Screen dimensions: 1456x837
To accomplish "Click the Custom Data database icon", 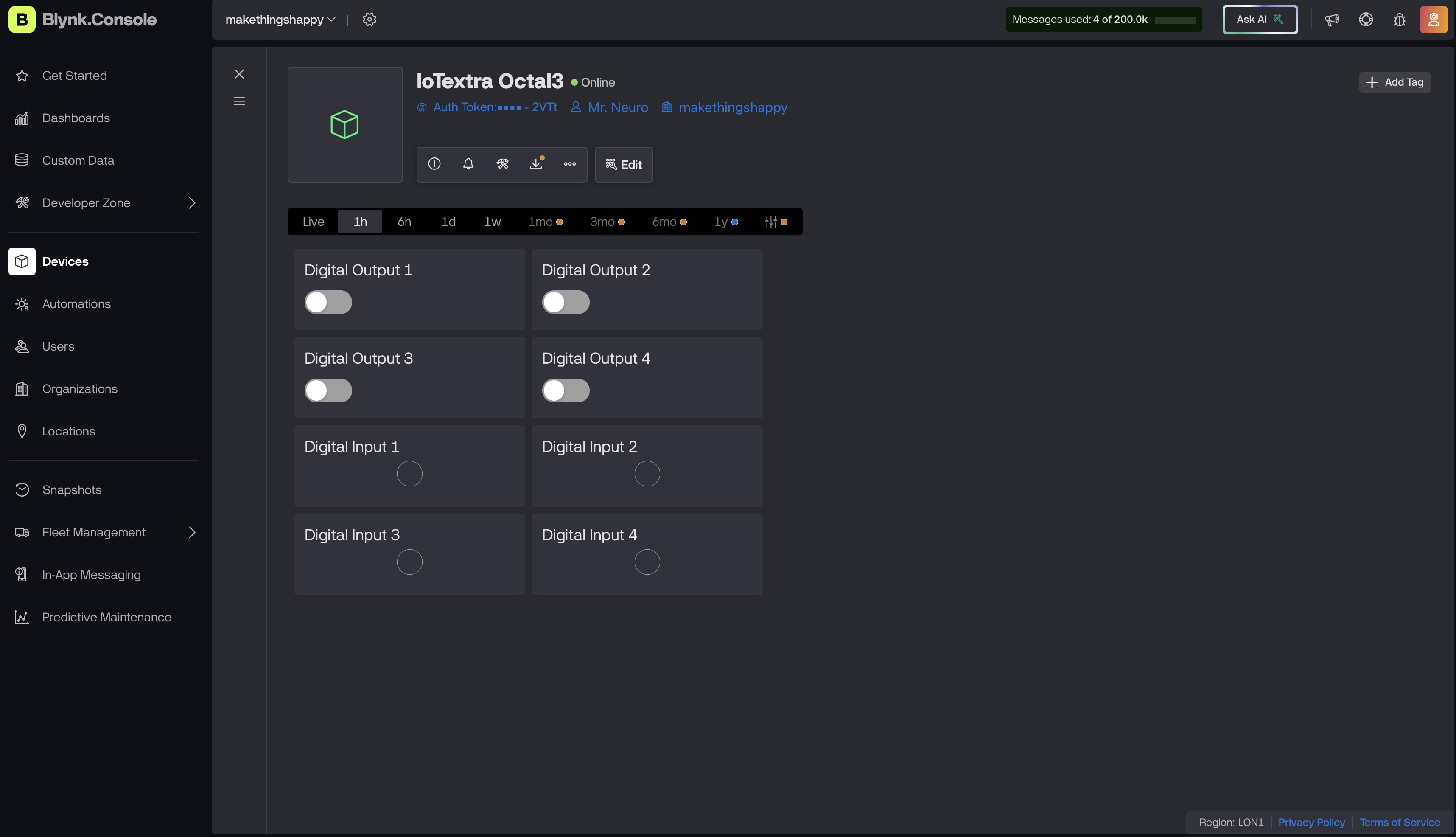I will (22, 160).
